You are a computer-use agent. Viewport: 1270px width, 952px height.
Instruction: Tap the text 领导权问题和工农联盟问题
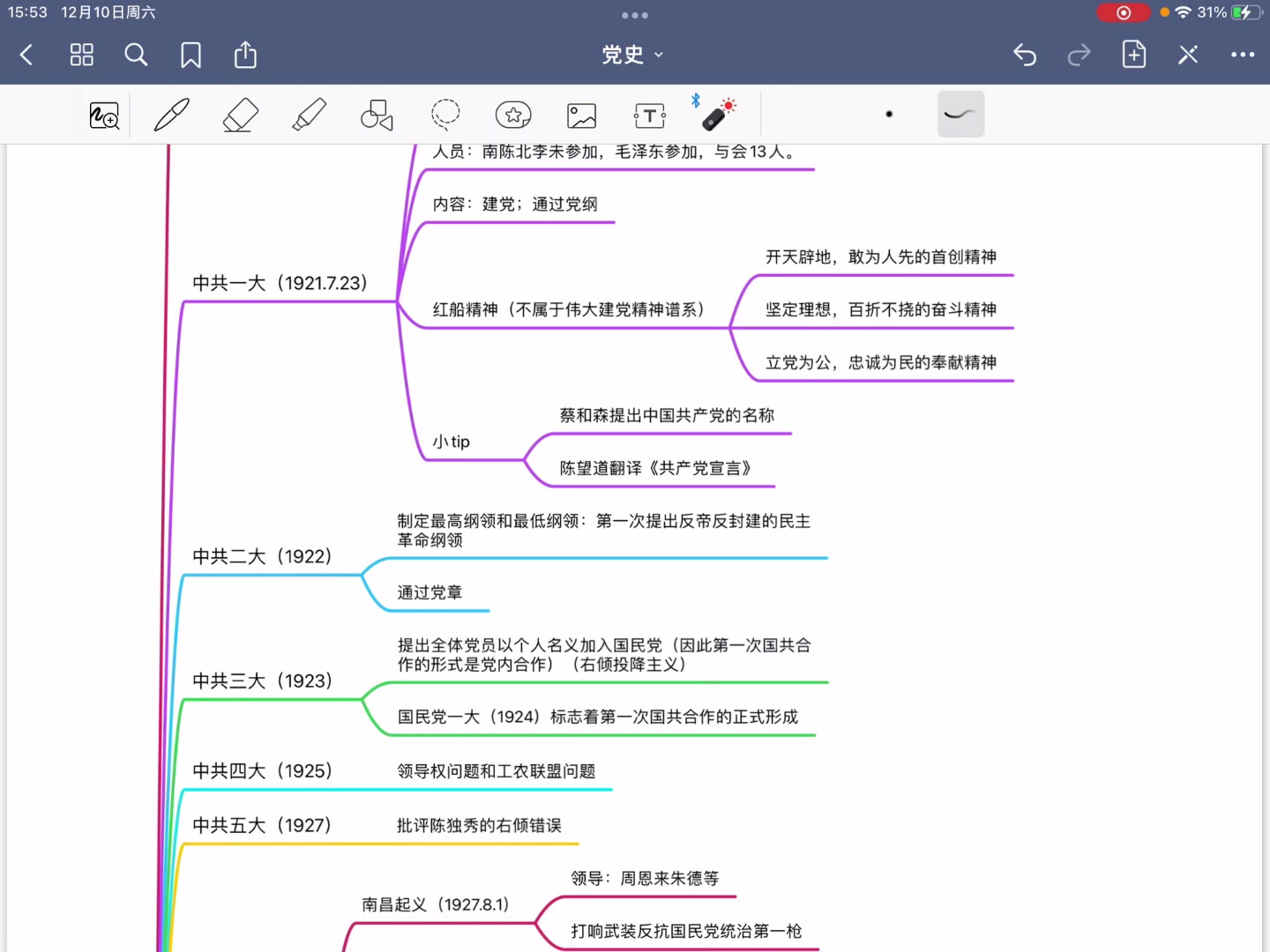coord(497,771)
